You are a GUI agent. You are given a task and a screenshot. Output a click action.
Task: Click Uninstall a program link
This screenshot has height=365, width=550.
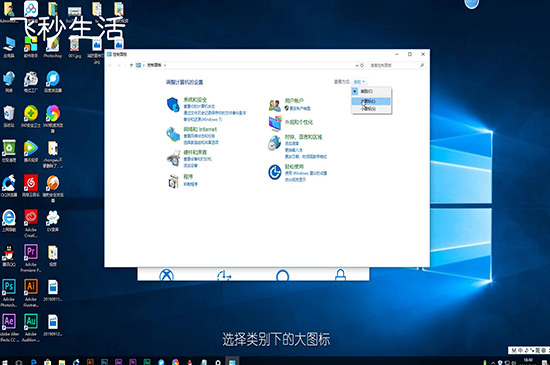coord(190,184)
